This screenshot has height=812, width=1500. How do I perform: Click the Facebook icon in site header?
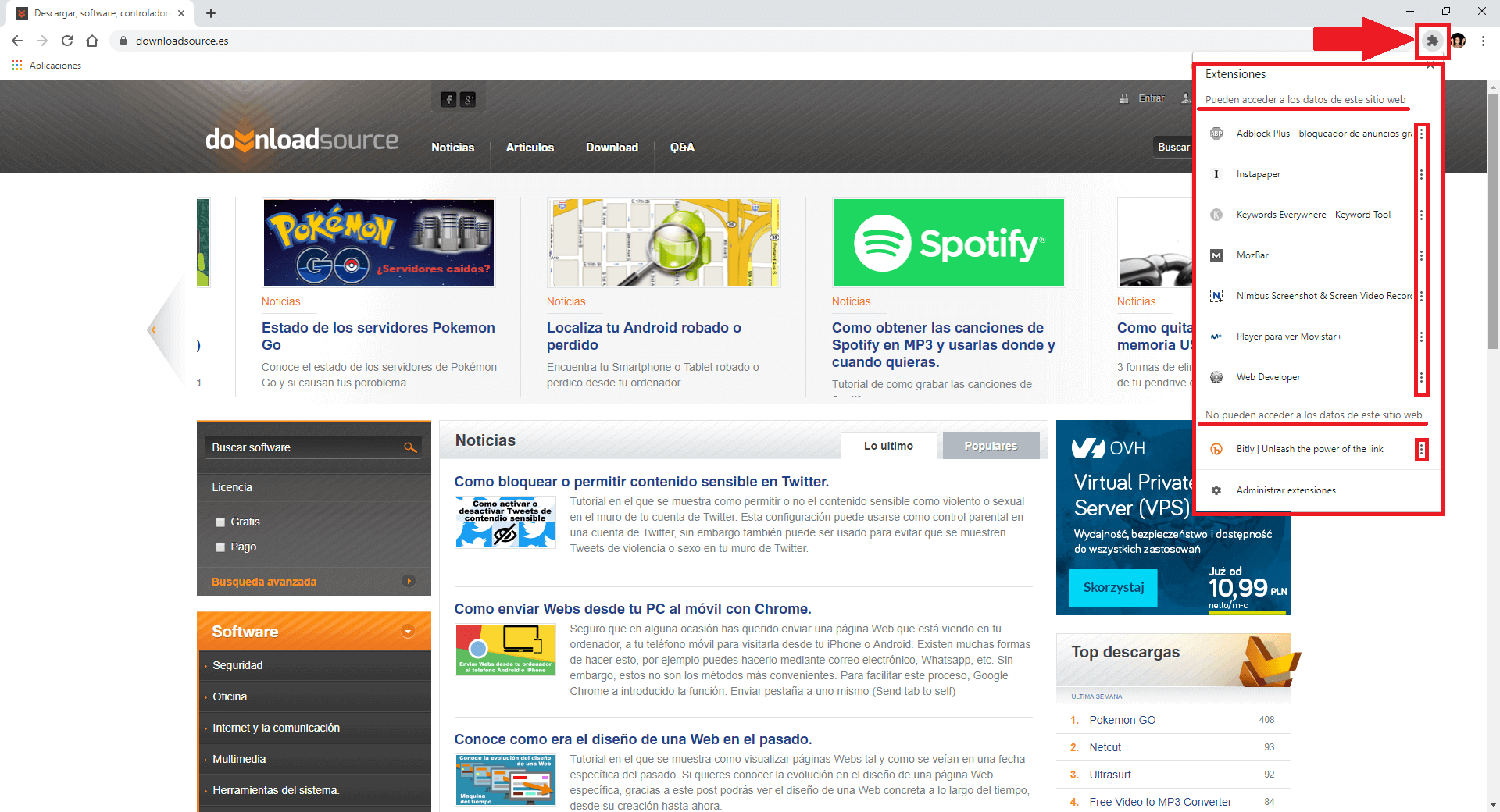click(x=448, y=99)
